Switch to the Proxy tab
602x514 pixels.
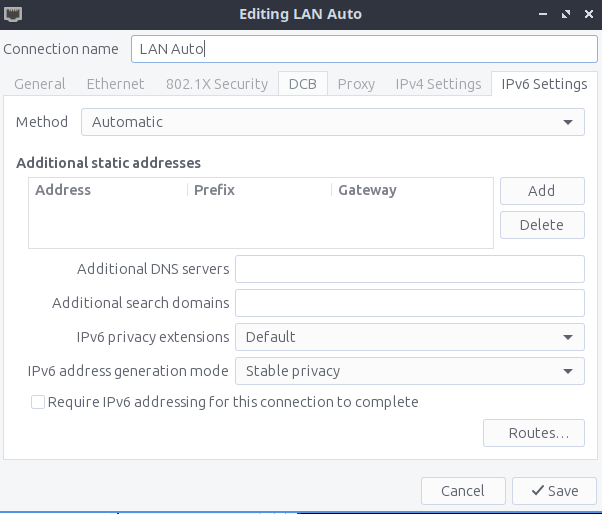point(356,84)
